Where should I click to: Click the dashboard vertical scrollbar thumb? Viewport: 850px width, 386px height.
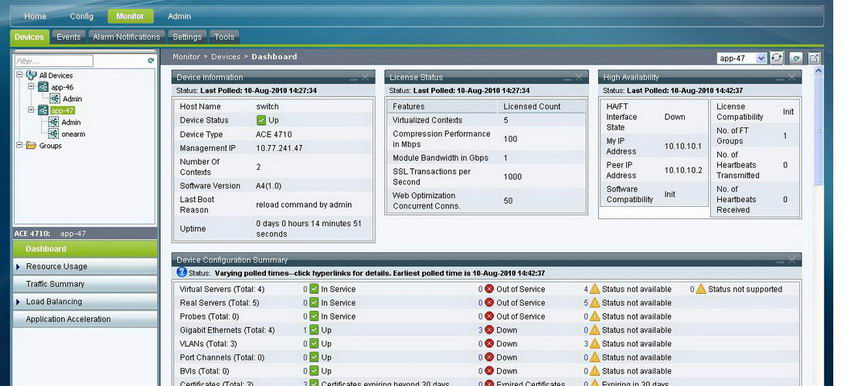coord(819,131)
